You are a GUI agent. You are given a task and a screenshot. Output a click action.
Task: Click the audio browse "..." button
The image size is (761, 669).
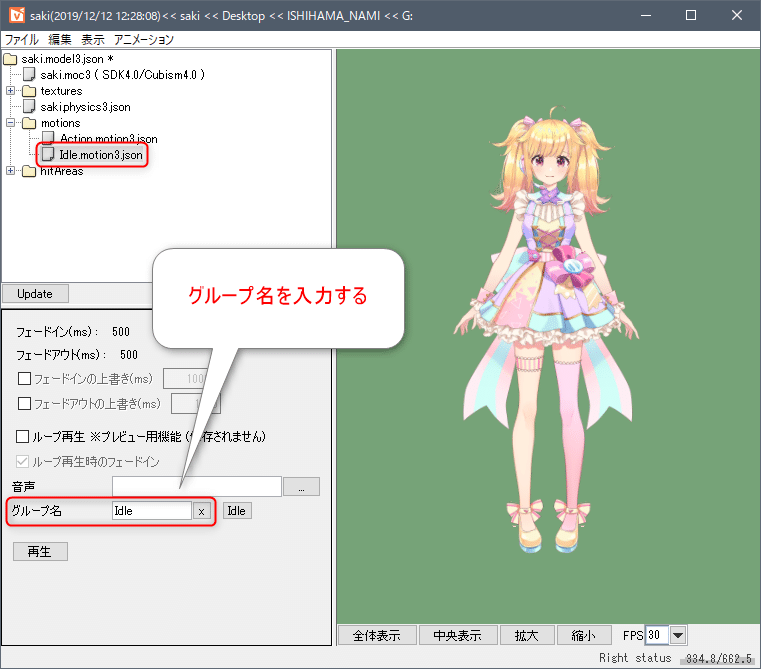301,486
